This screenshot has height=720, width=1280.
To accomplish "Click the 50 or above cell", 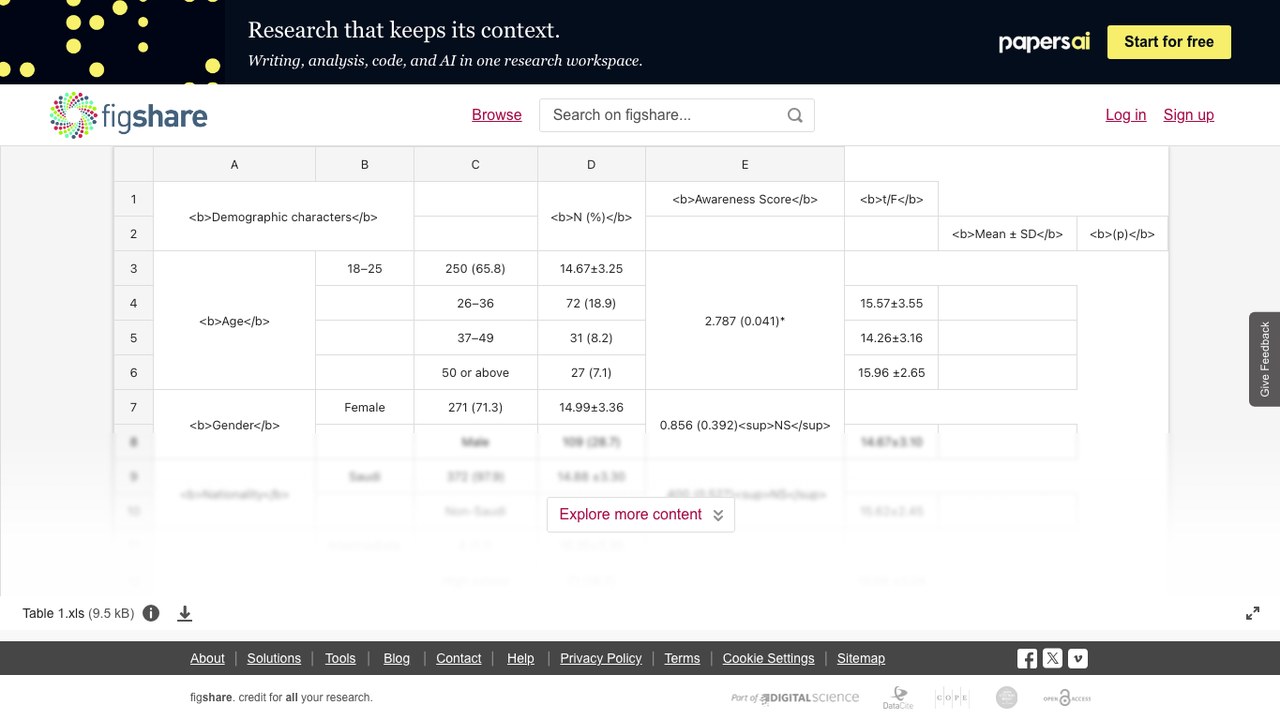I will coord(476,373).
